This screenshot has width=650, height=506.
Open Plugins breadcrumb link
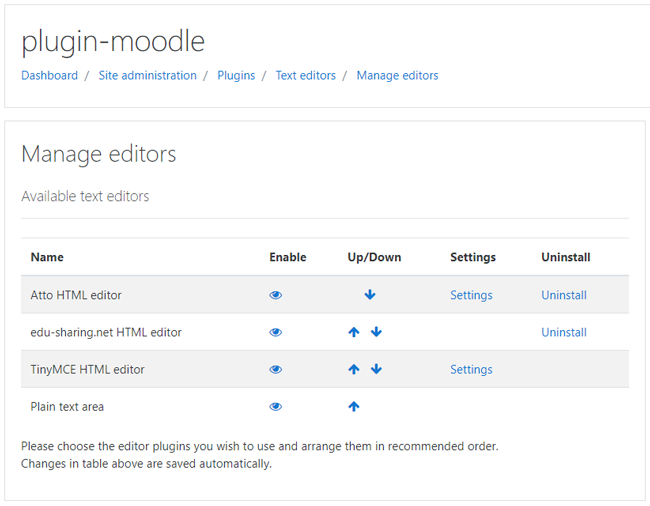[236, 75]
